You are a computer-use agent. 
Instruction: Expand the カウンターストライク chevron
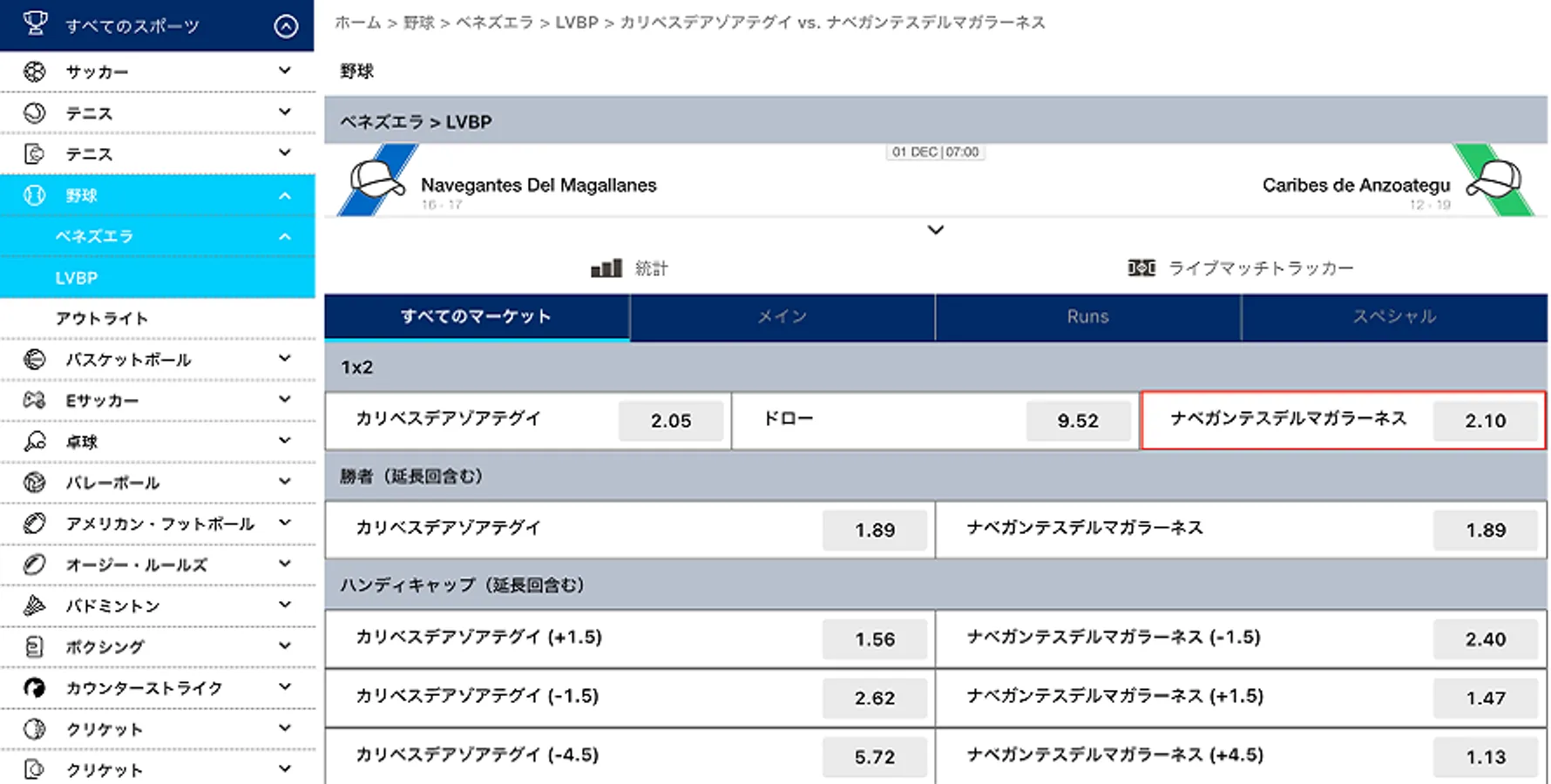[x=285, y=686]
